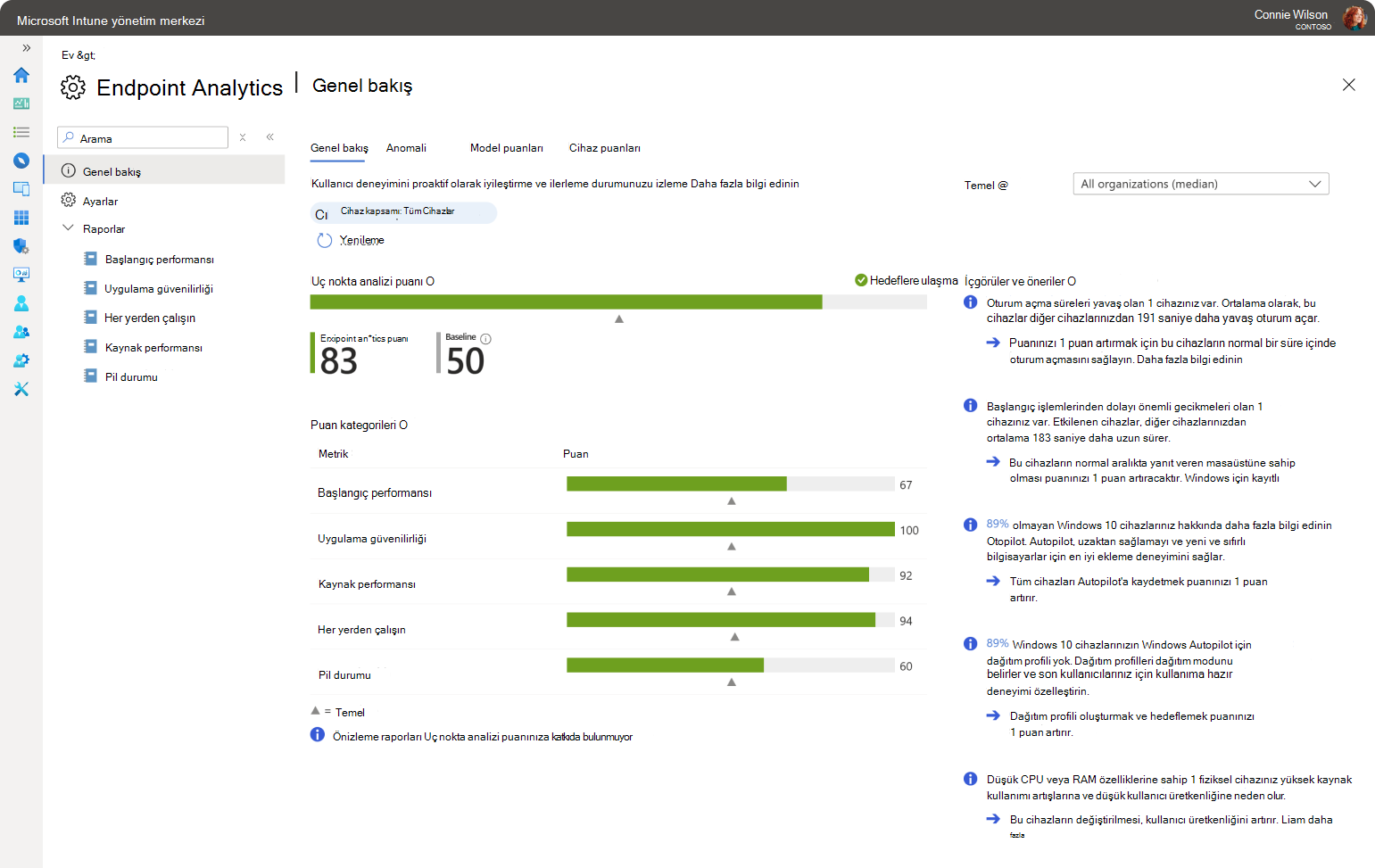
Task: Go to Home via the house icon
Action: pos(21,75)
